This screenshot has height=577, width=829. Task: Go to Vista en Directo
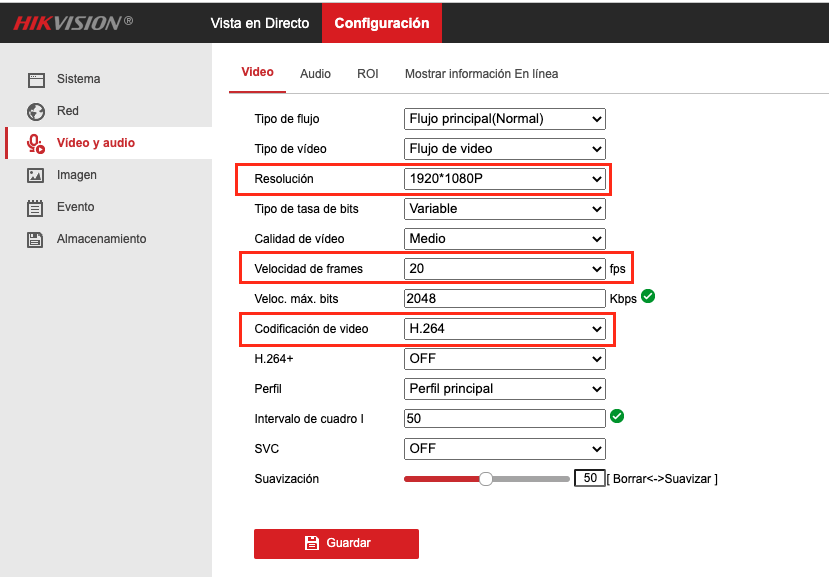260,23
